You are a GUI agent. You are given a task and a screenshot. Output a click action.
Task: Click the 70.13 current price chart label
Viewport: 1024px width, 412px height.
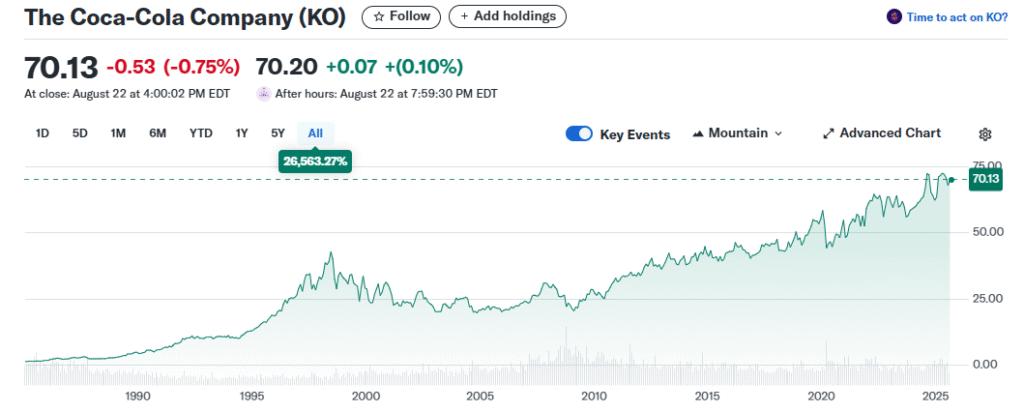[985, 179]
